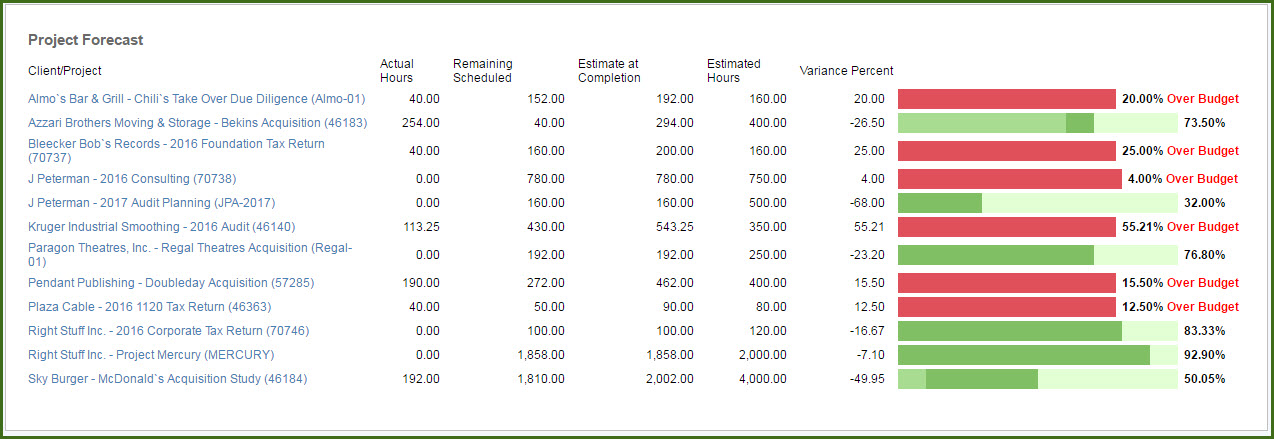
Task: Click estimate at completion value 2,002.00
Action: [x=670, y=379]
